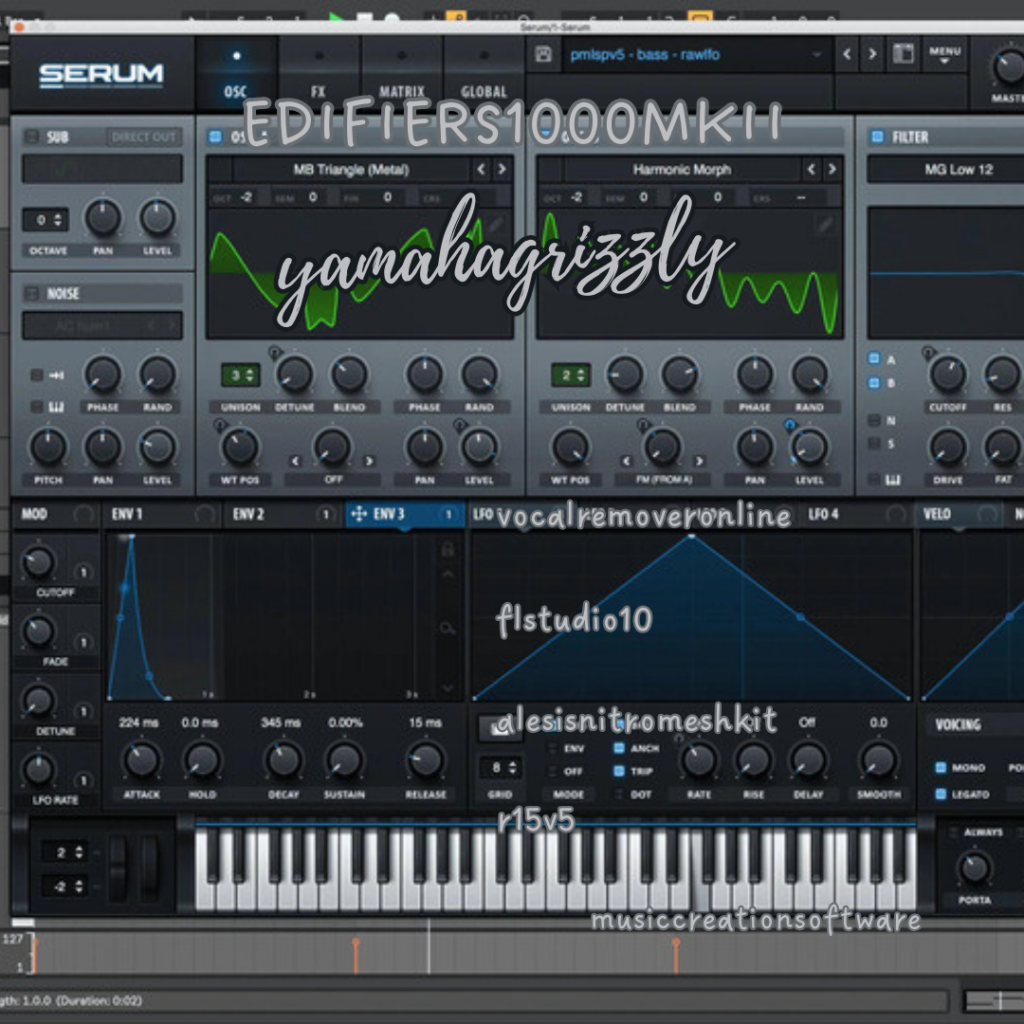Go to the next preset
This screenshot has width=1024, height=1024.
click(872, 54)
